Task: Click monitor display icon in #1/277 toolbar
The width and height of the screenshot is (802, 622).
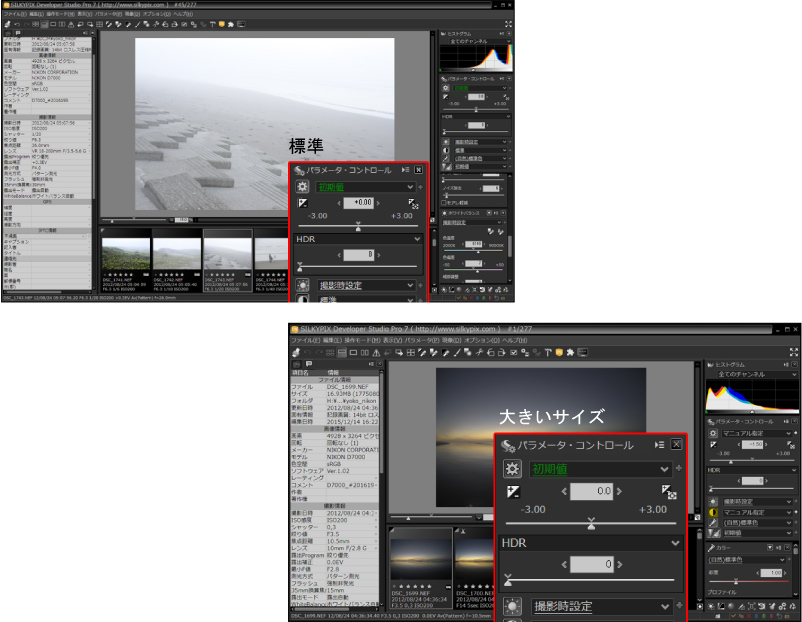Action: point(583,352)
